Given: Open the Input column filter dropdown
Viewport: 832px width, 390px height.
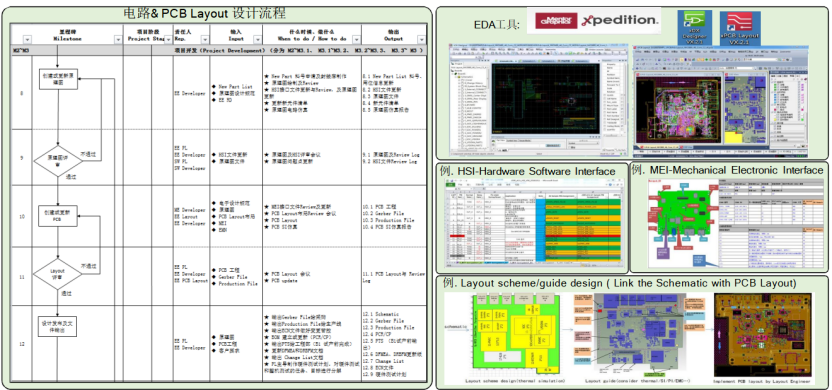Looking at the screenshot, I should 258,39.
